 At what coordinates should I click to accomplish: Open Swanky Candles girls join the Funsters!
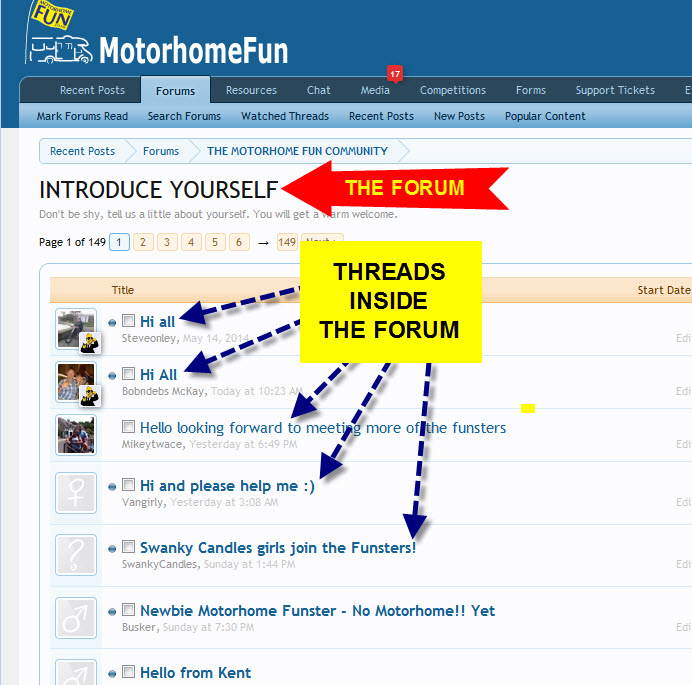pos(278,548)
